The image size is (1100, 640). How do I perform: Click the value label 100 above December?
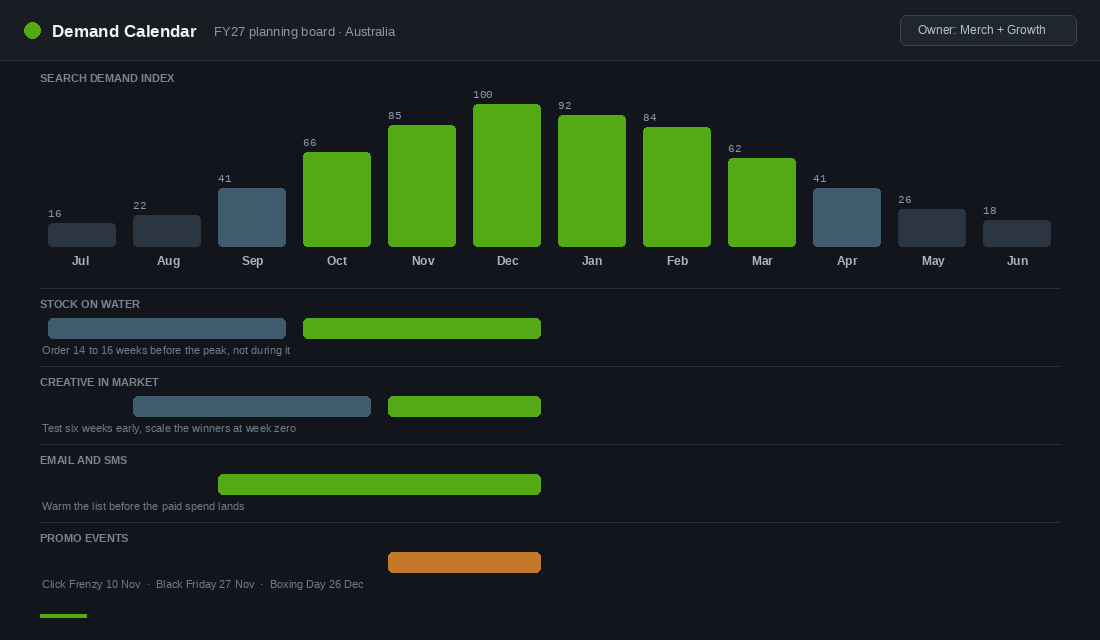point(483,95)
